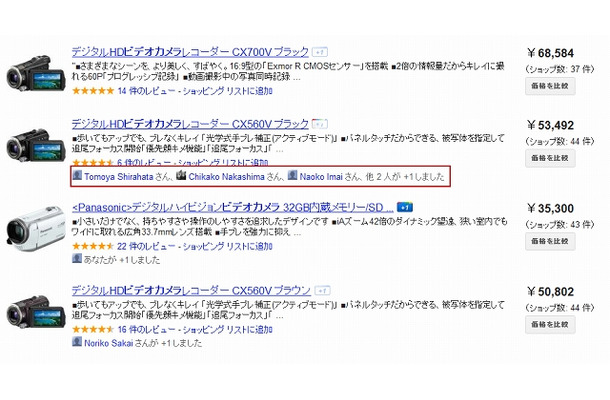Add CX560V ブラウン to ショッピング リストに追加
This screenshot has width=610, height=400.
(227, 330)
